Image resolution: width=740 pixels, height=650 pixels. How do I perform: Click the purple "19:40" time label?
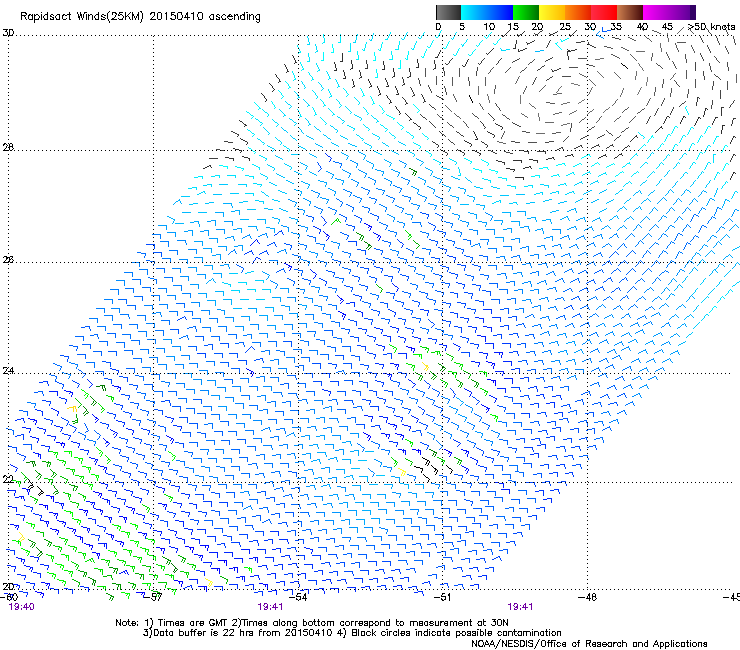(x=22, y=607)
